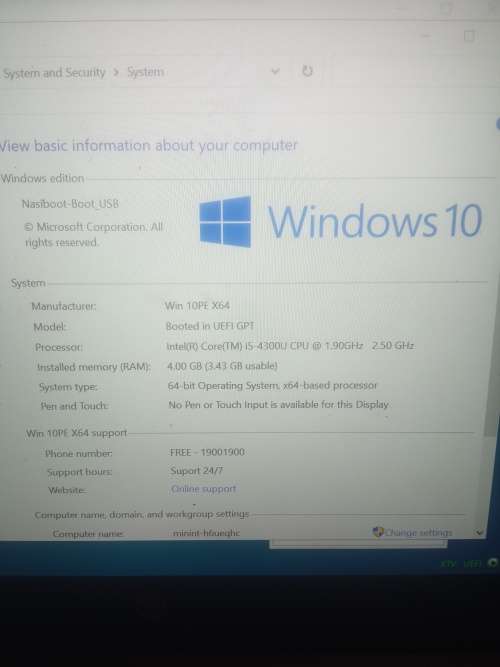
Task: Click the '4.00 GB (3.43 GB usable)' value
Action: coord(222,365)
